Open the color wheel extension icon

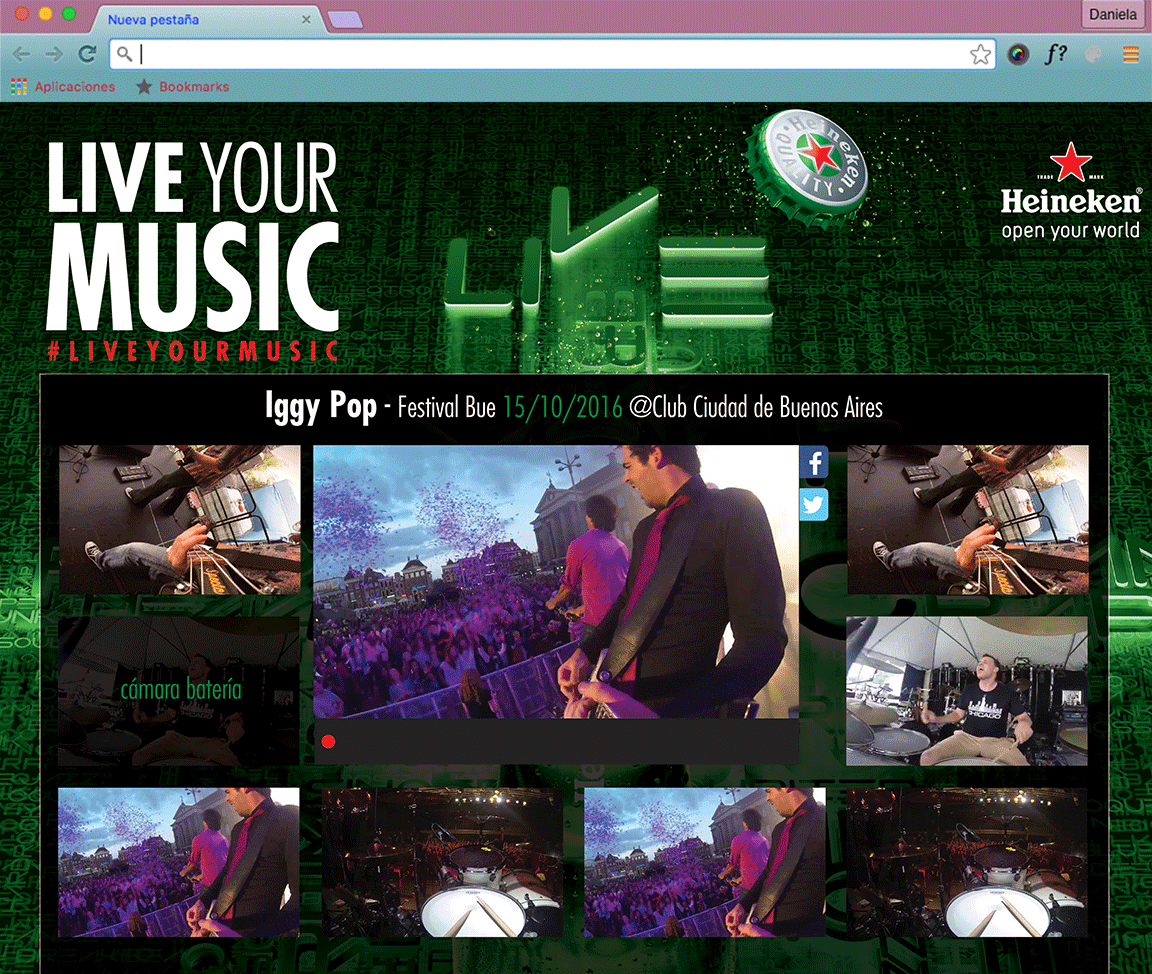pos(1018,54)
